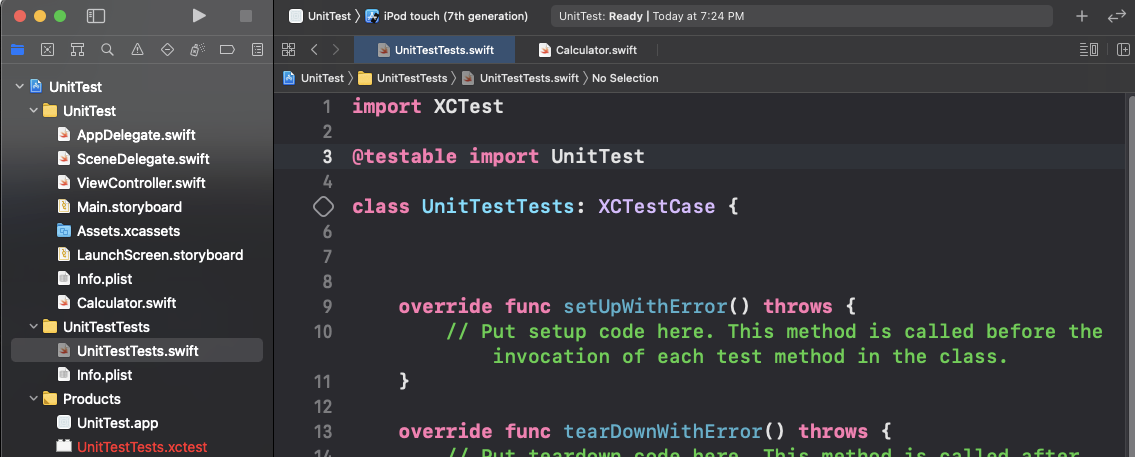Run the project with Play button
Screen dimensions: 1135x457
[199, 16]
